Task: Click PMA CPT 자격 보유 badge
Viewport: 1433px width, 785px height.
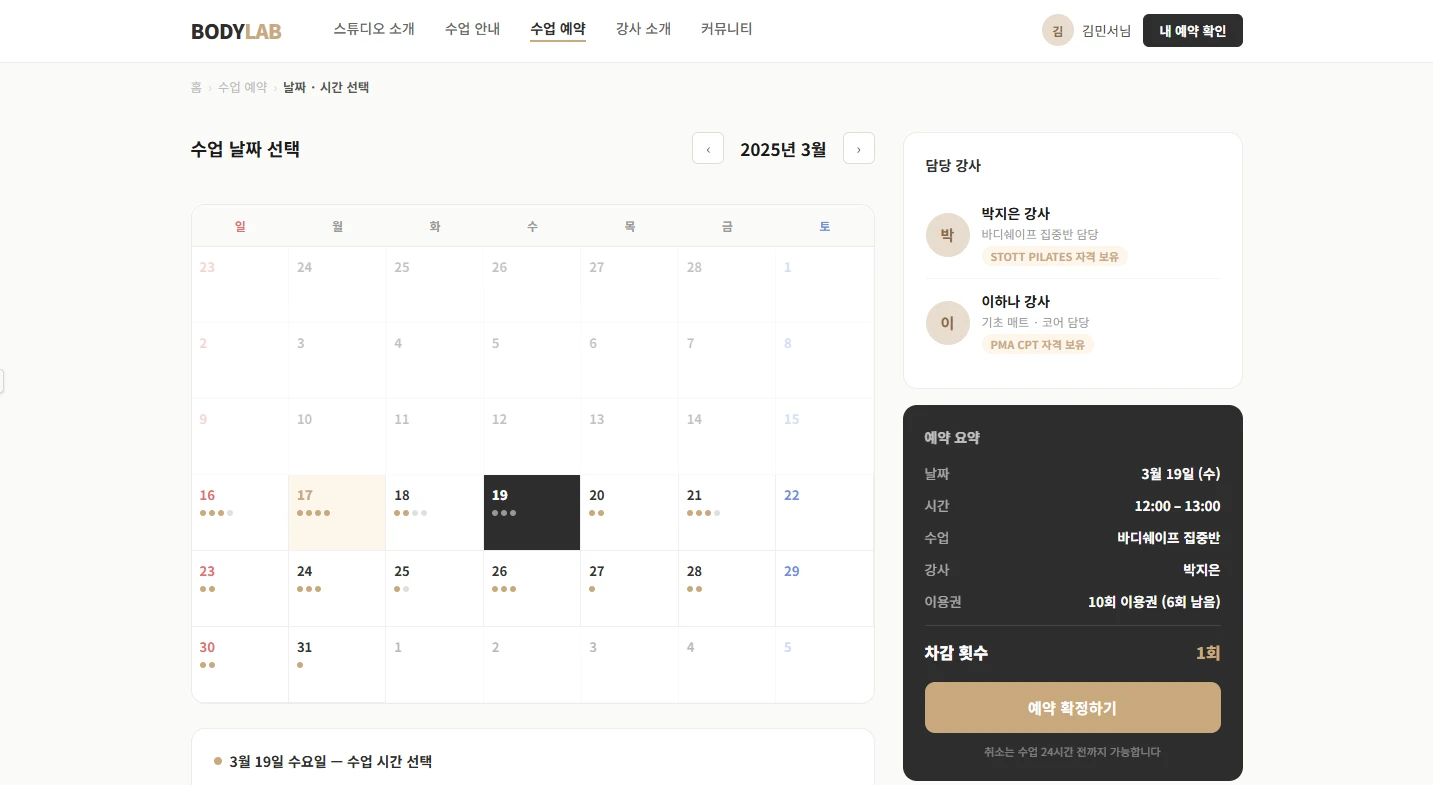Action: point(1037,345)
